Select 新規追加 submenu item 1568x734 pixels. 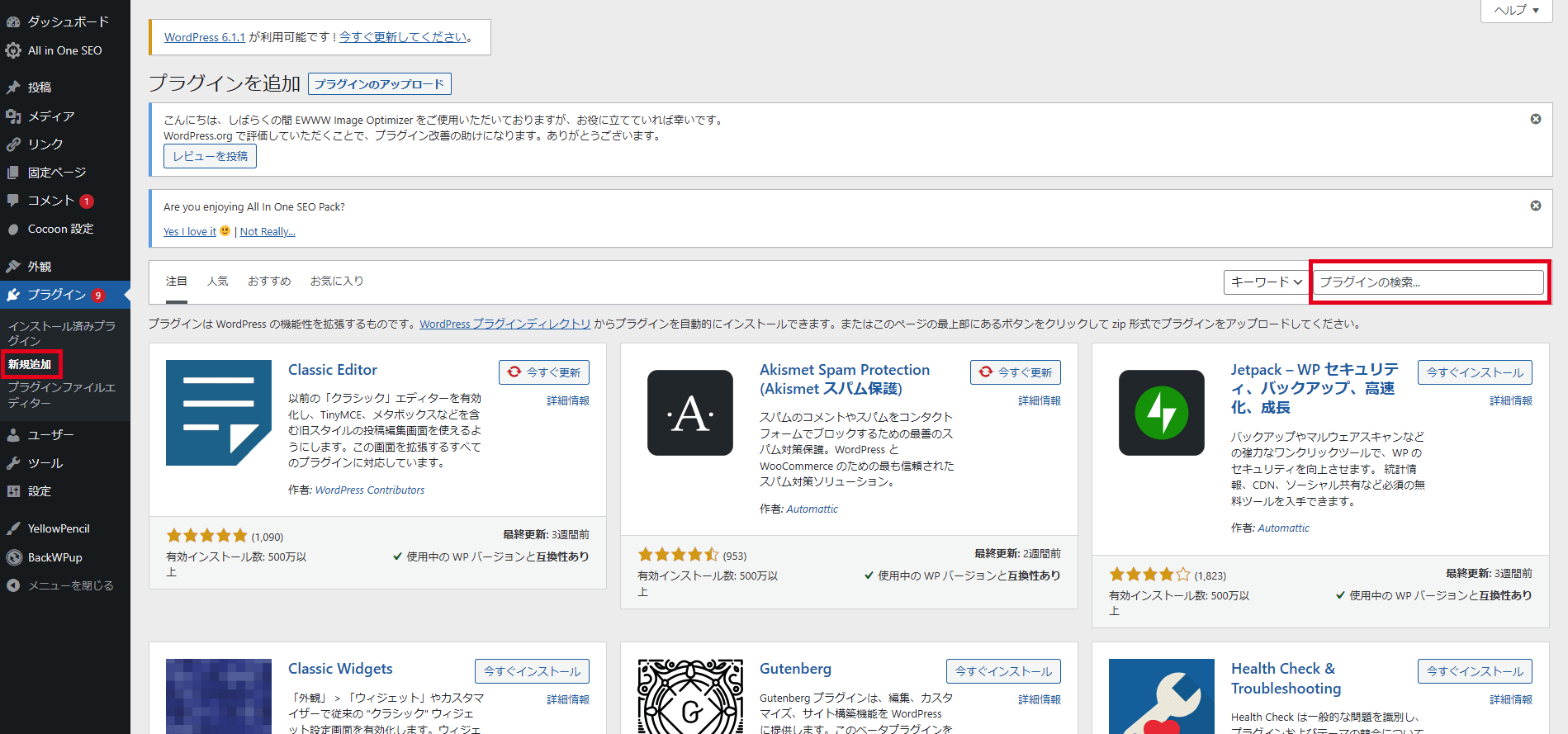tap(30, 364)
